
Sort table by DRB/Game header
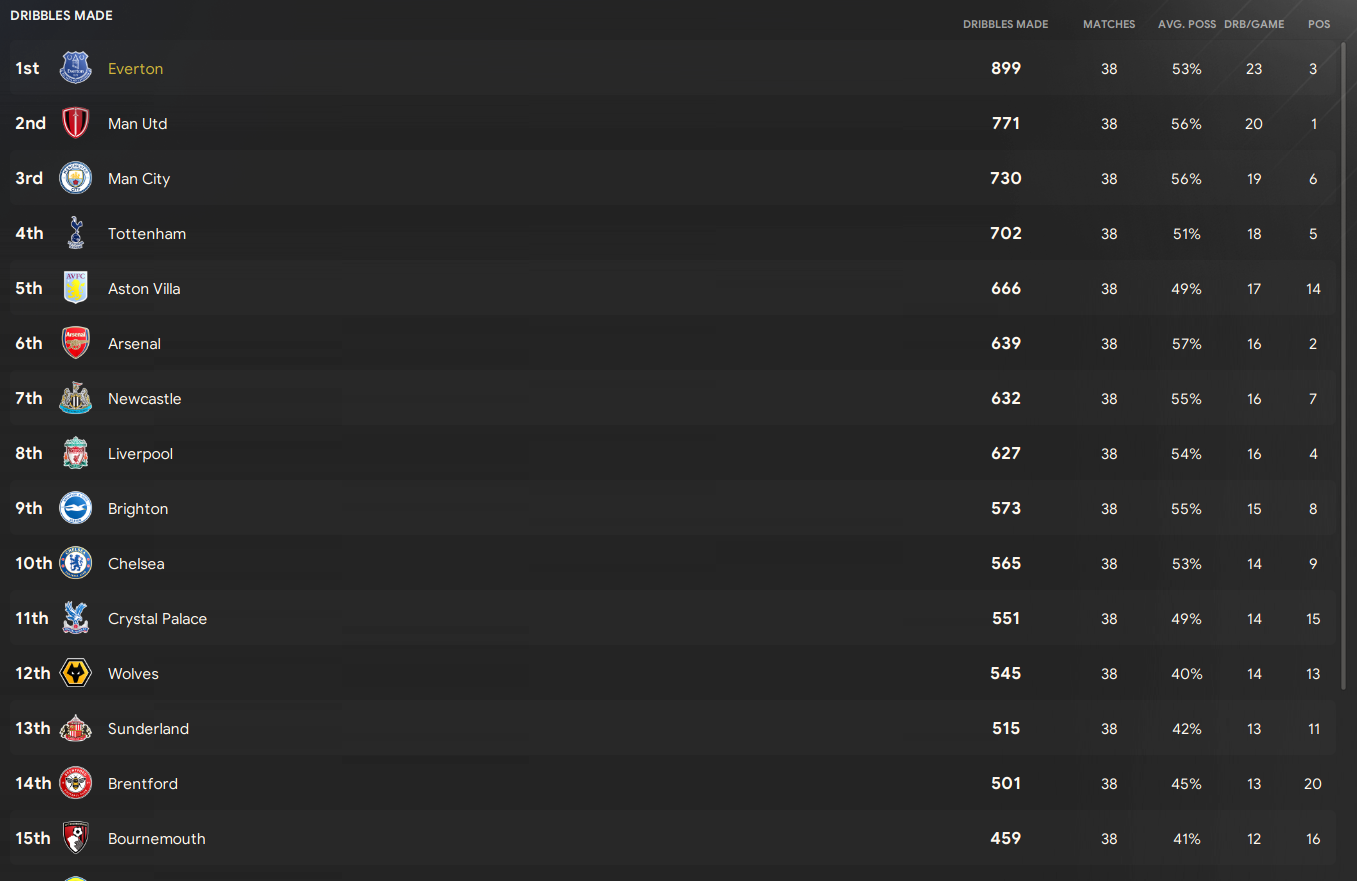click(x=1254, y=24)
